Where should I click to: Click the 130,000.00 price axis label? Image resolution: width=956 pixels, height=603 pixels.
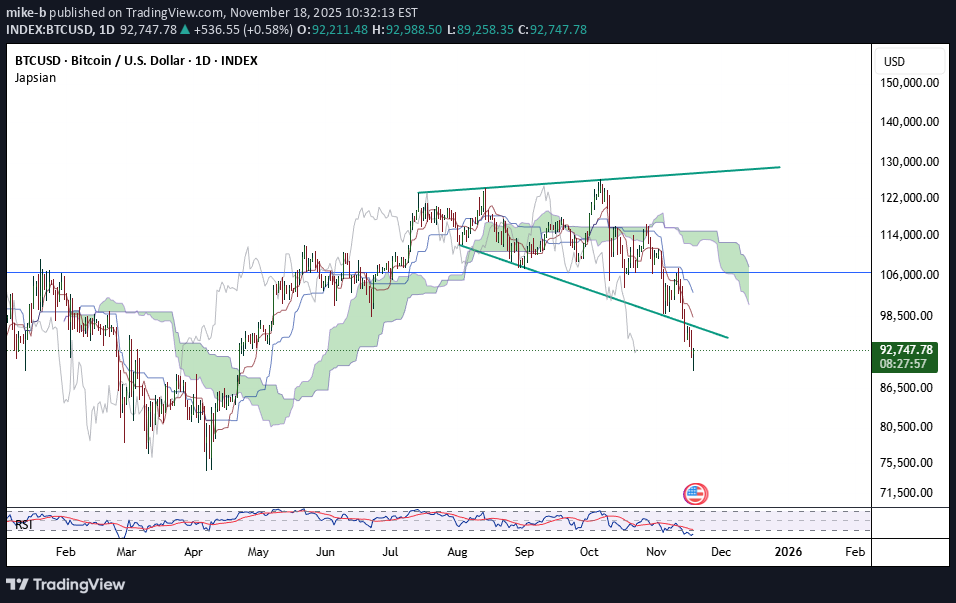pos(909,162)
